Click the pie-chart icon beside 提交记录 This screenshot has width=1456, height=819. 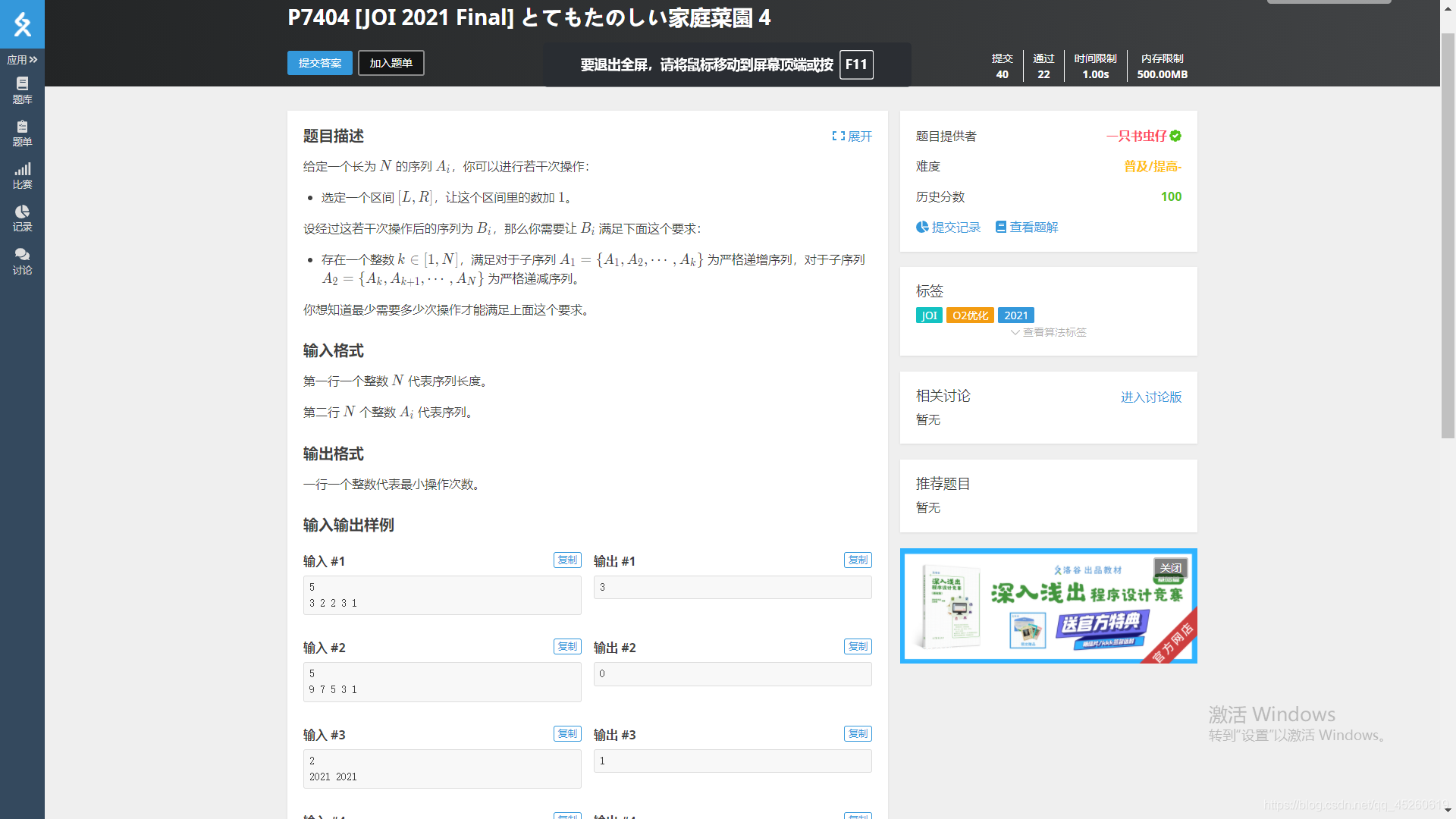coord(921,227)
